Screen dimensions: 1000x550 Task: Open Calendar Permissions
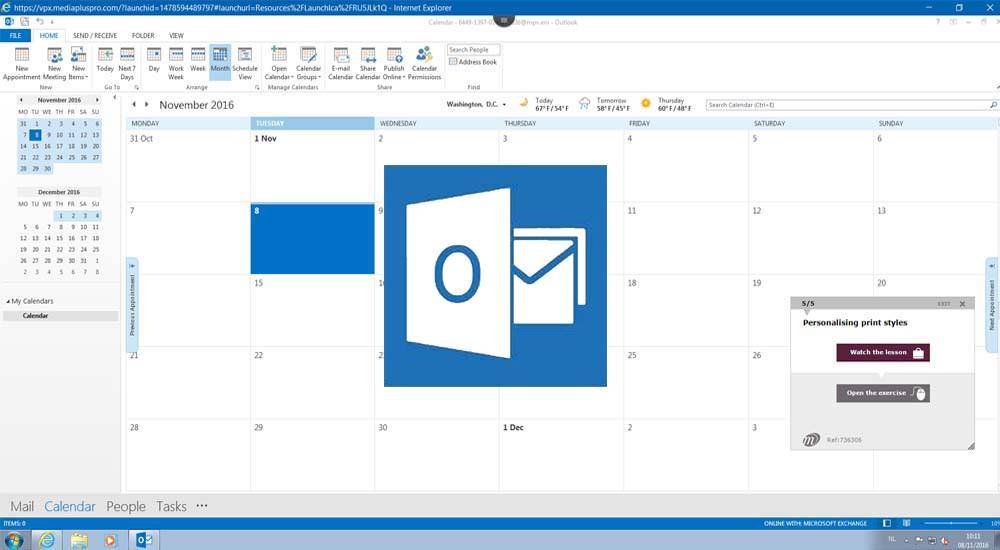point(424,63)
